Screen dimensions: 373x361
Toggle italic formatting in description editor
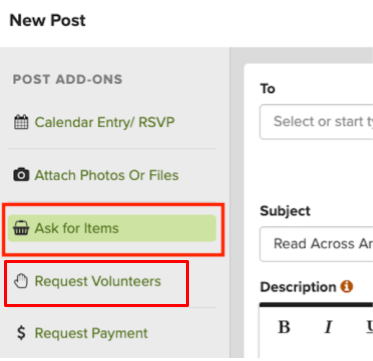point(329,327)
